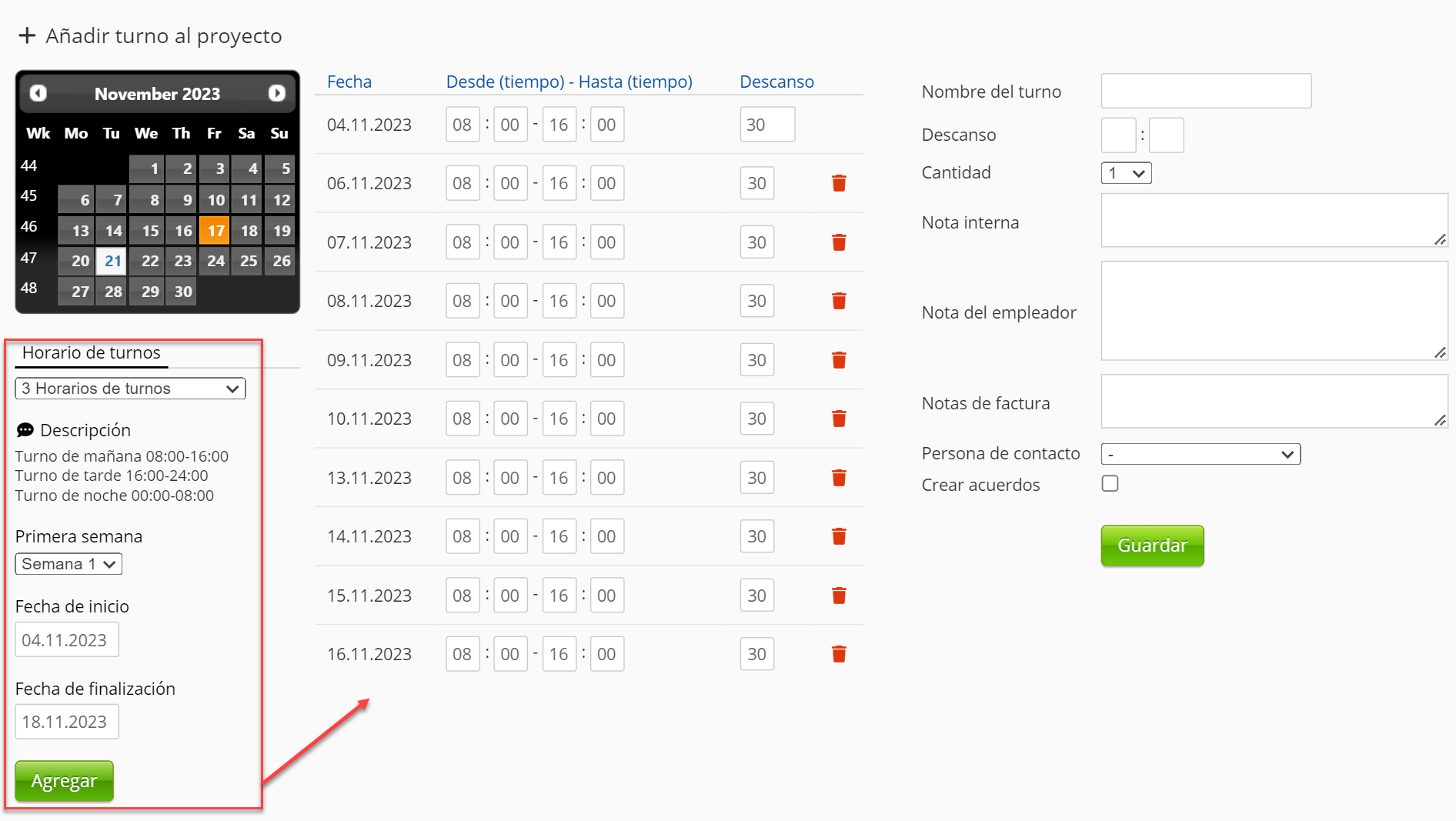Click the Agregar button

coord(65,781)
